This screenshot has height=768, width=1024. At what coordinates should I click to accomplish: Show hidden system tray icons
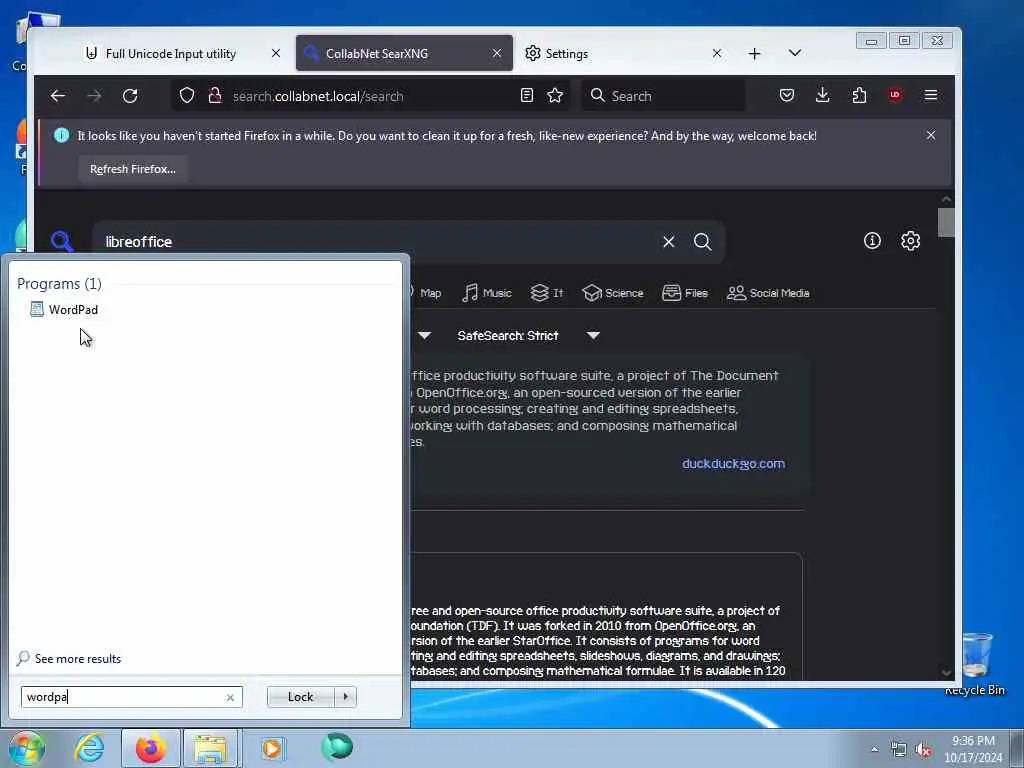[x=874, y=749]
